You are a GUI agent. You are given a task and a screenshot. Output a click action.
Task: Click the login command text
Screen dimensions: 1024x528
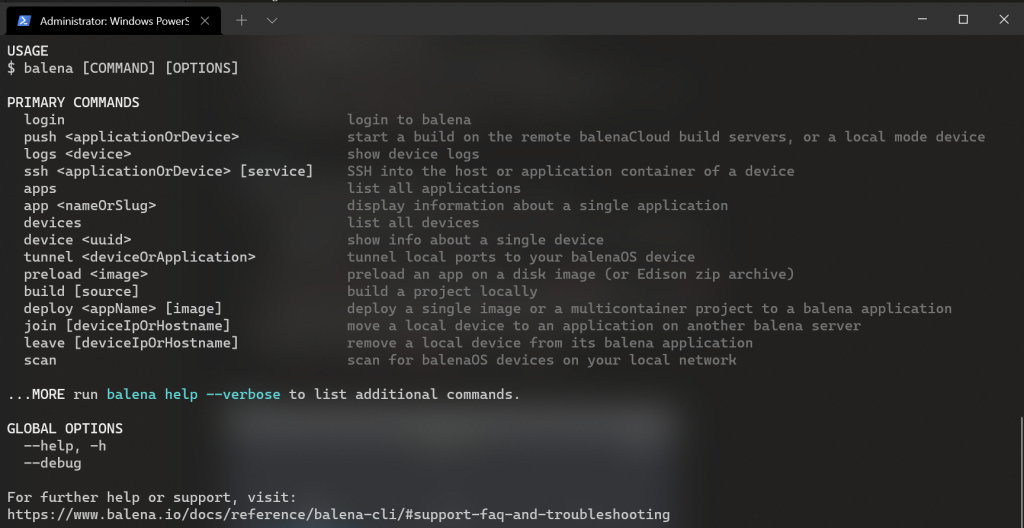(44, 120)
